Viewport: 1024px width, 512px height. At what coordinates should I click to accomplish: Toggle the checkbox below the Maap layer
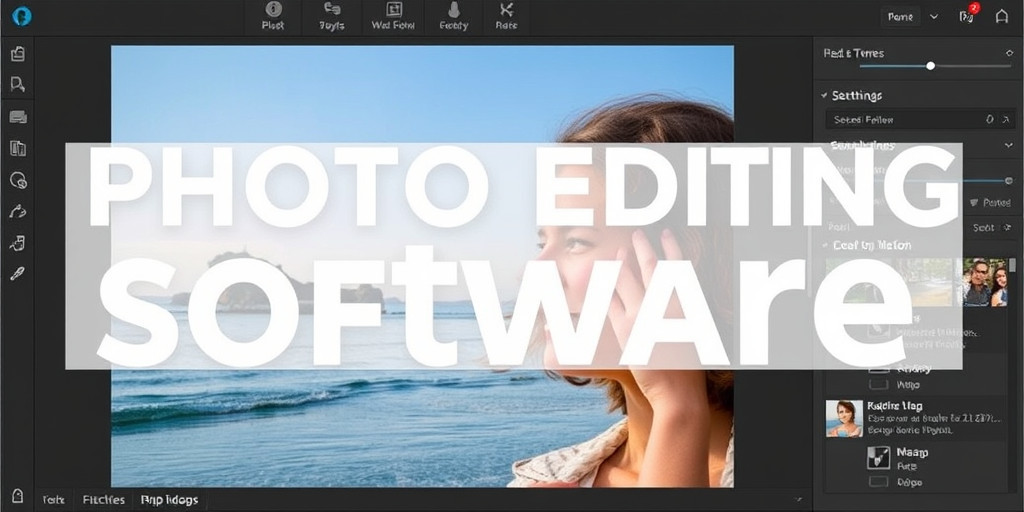(x=878, y=482)
